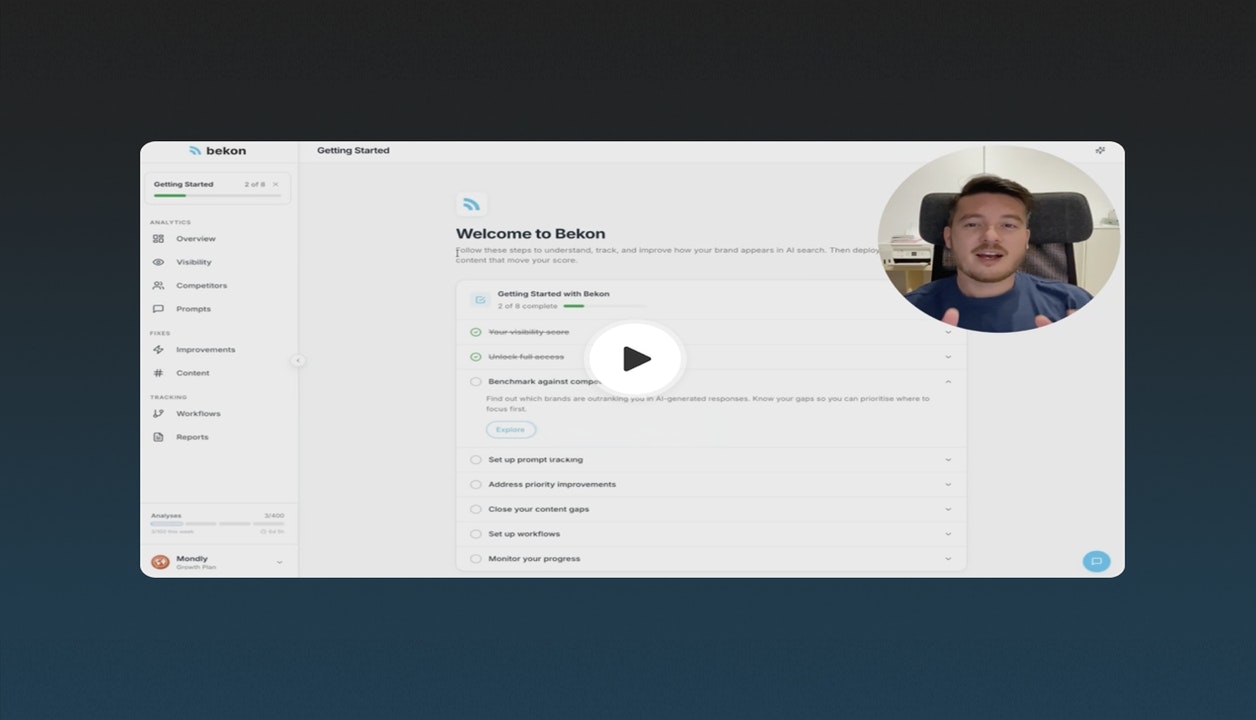This screenshot has width=1256, height=720.
Task: Click the Bekon icon above Welcome heading
Action: click(x=471, y=204)
